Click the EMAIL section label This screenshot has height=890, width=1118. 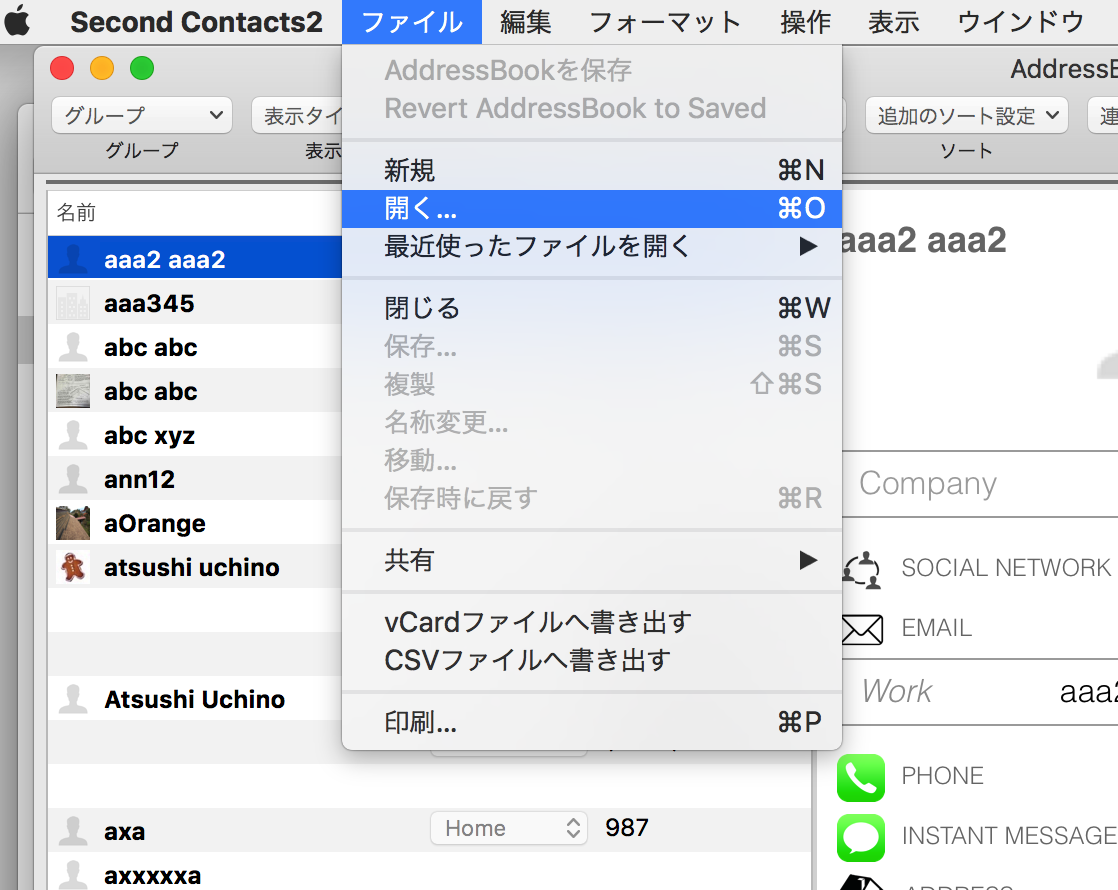(936, 628)
